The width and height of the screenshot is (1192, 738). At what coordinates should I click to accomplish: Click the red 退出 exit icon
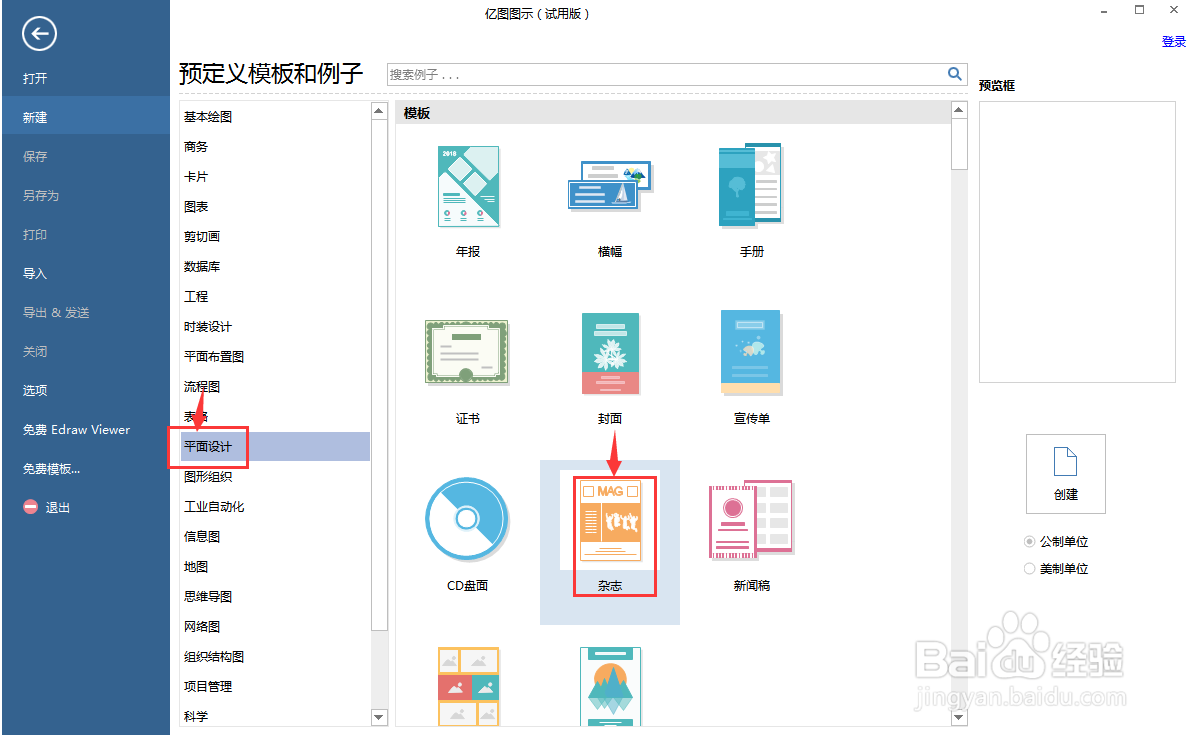[30, 506]
